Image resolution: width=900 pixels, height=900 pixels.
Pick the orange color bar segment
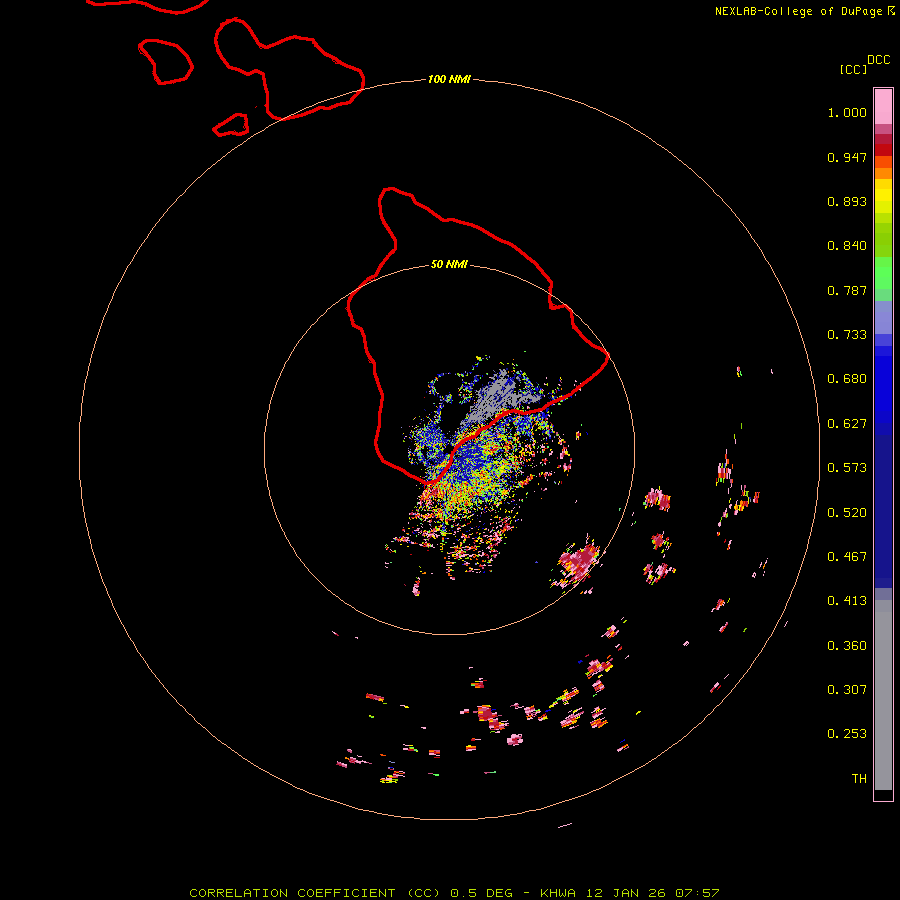[x=883, y=174]
